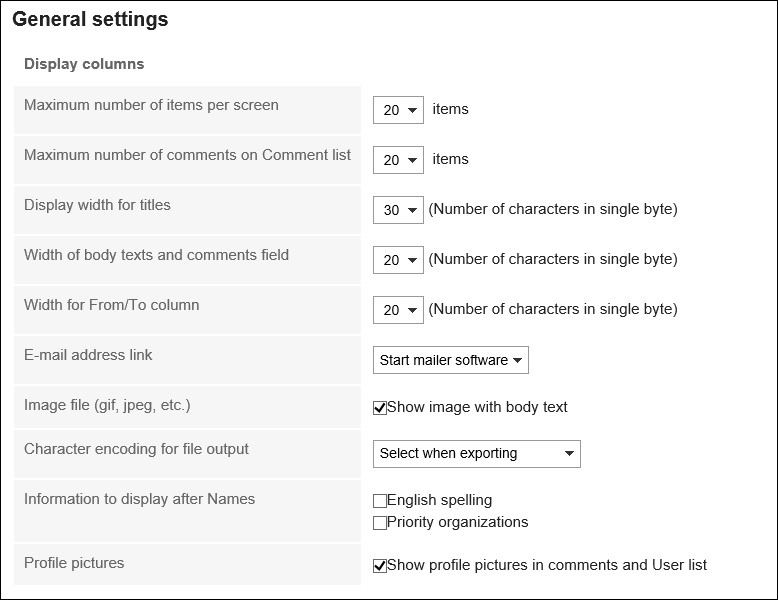This screenshot has width=778, height=600.
Task: Expand the 'Select when exporting' encoding dropdown
Action: (x=476, y=453)
